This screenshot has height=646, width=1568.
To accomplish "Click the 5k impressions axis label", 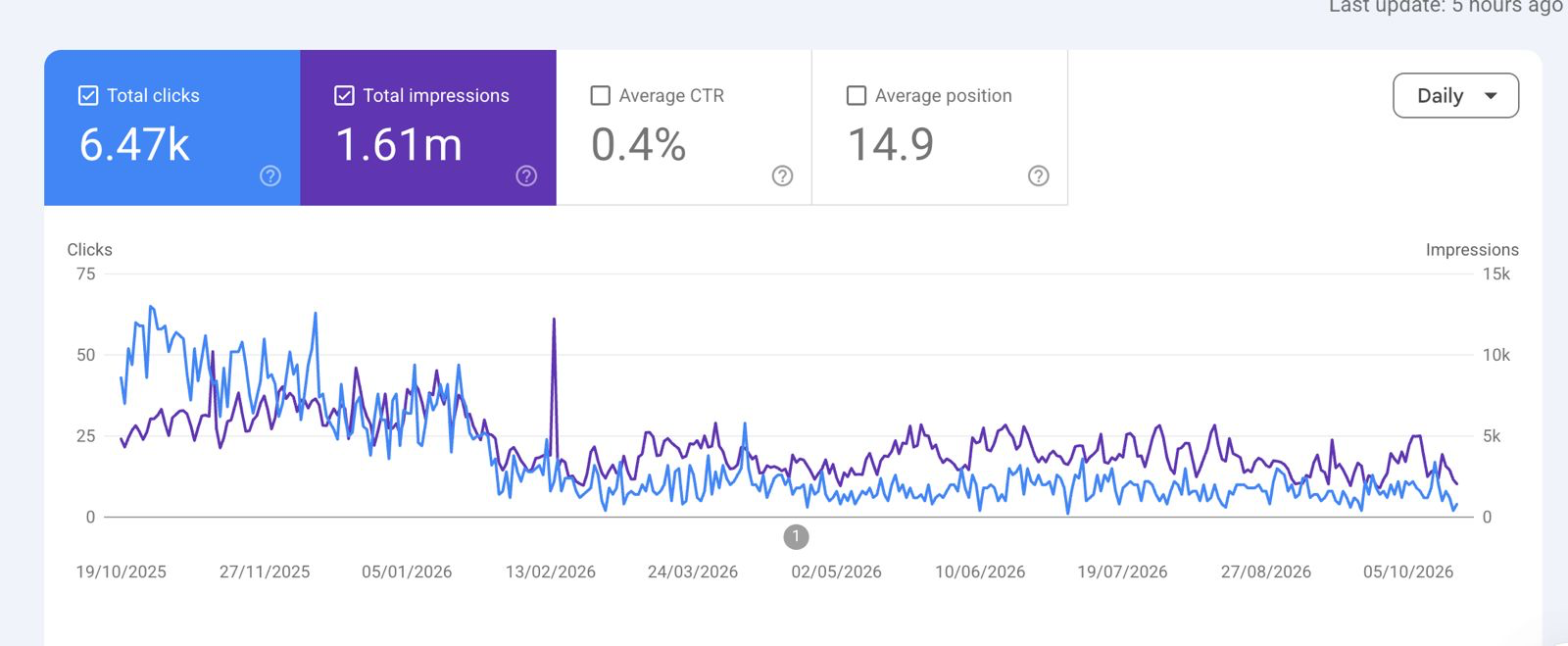I will point(1492,436).
